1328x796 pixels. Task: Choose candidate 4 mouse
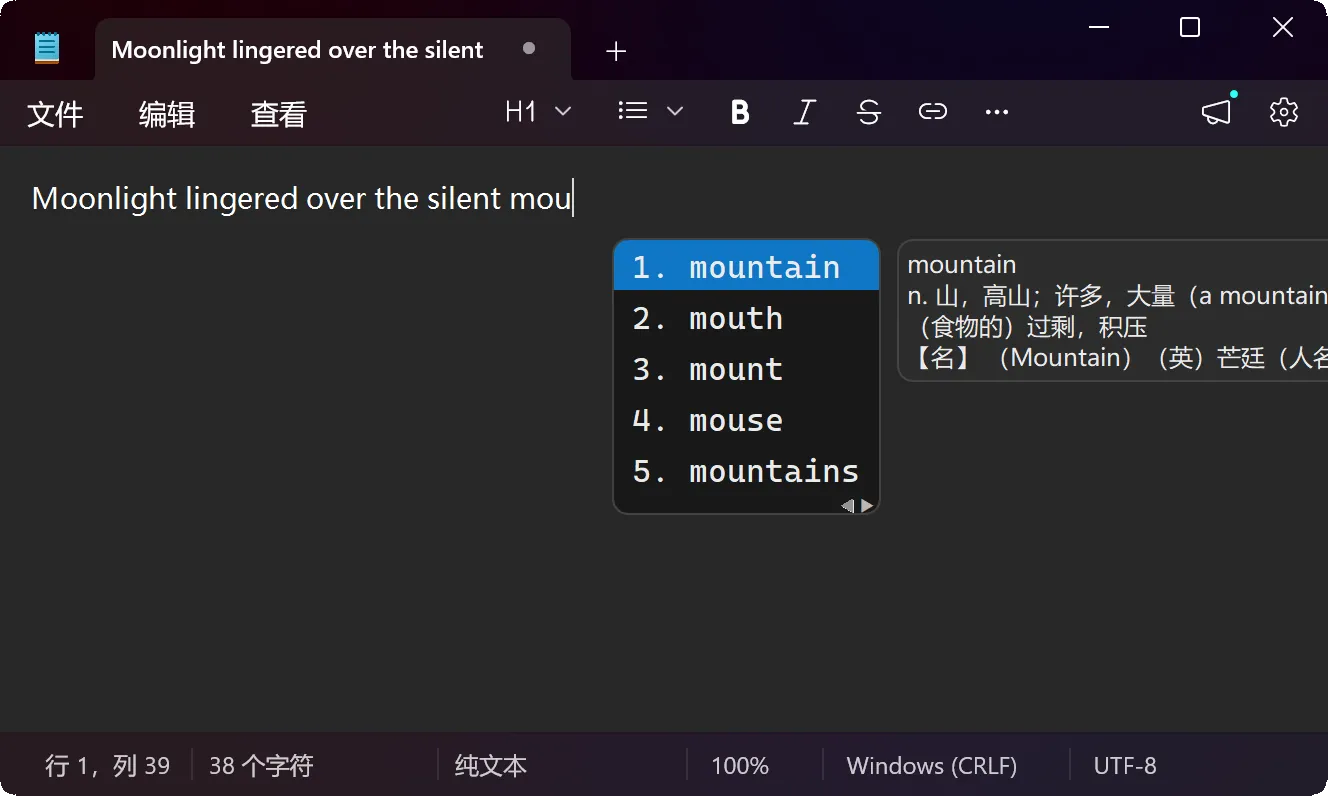[746, 420]
